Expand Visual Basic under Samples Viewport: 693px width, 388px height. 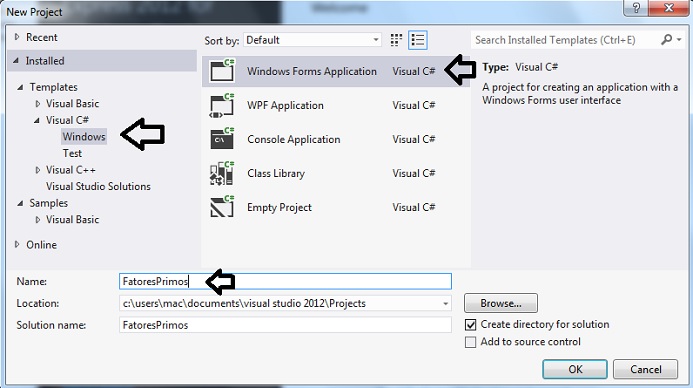pos(38,220)
